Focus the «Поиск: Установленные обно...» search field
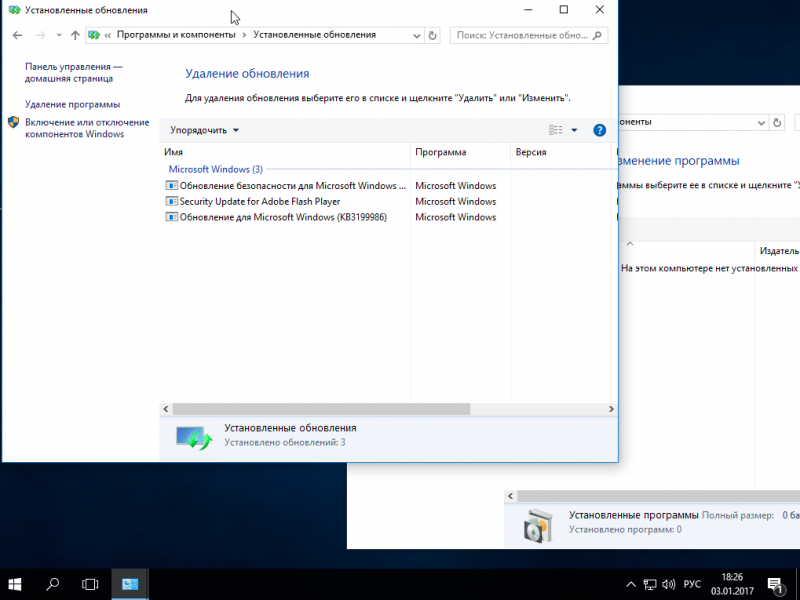The width and height of the screenshot is (800, 600). pyautogui.click(x=529, y=35)
